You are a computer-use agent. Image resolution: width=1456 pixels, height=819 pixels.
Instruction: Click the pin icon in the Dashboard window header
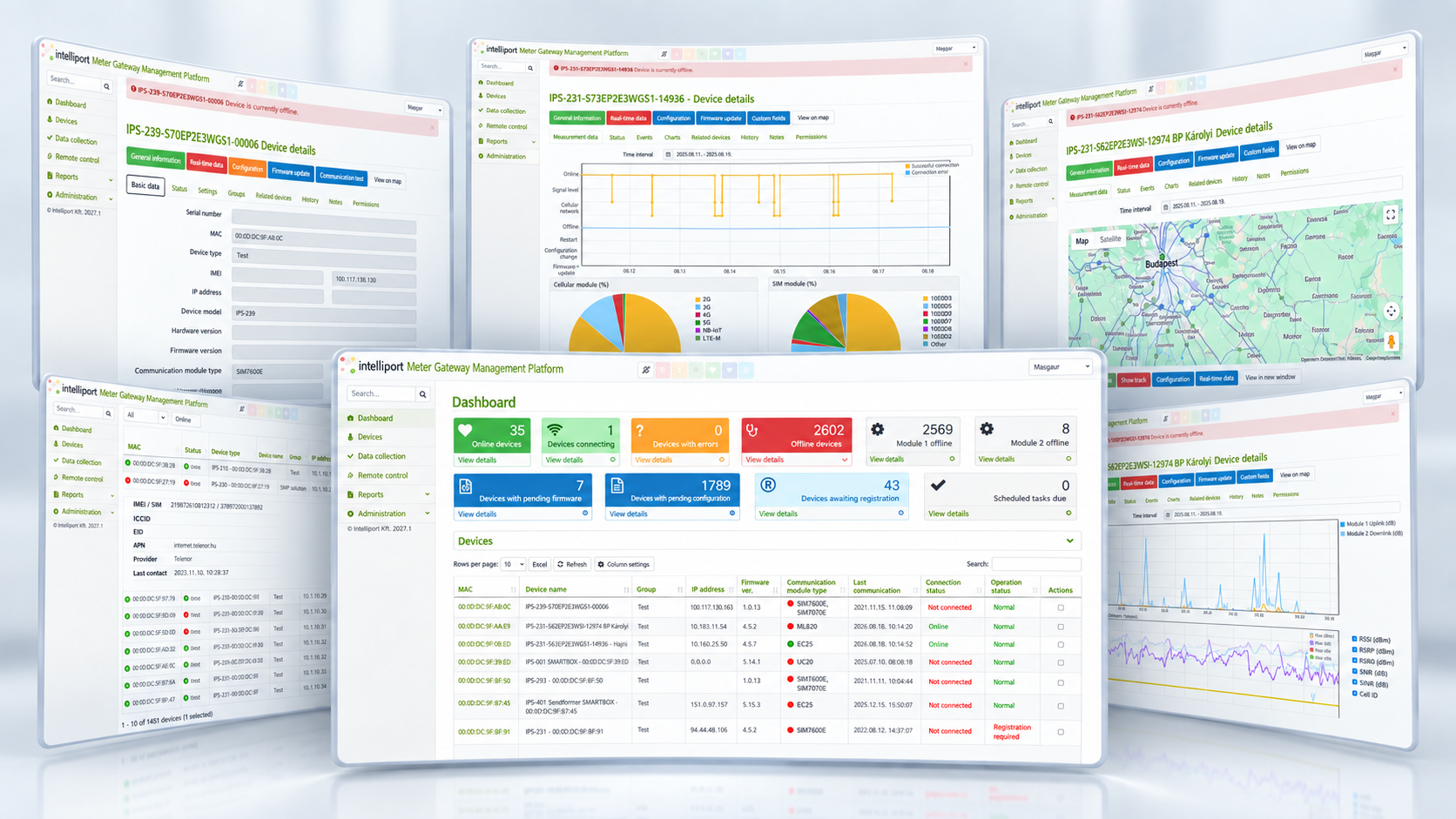(x=645, y=370)
